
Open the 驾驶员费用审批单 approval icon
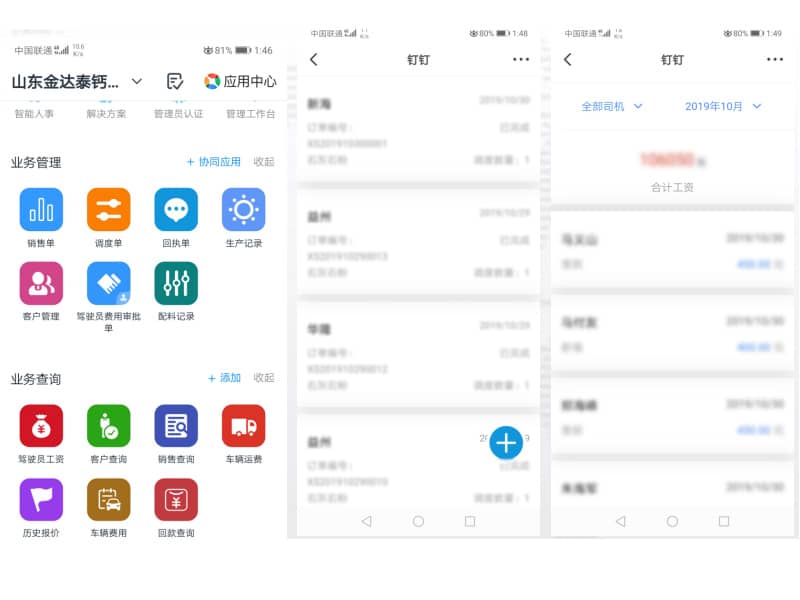click(x=108, y=285)
